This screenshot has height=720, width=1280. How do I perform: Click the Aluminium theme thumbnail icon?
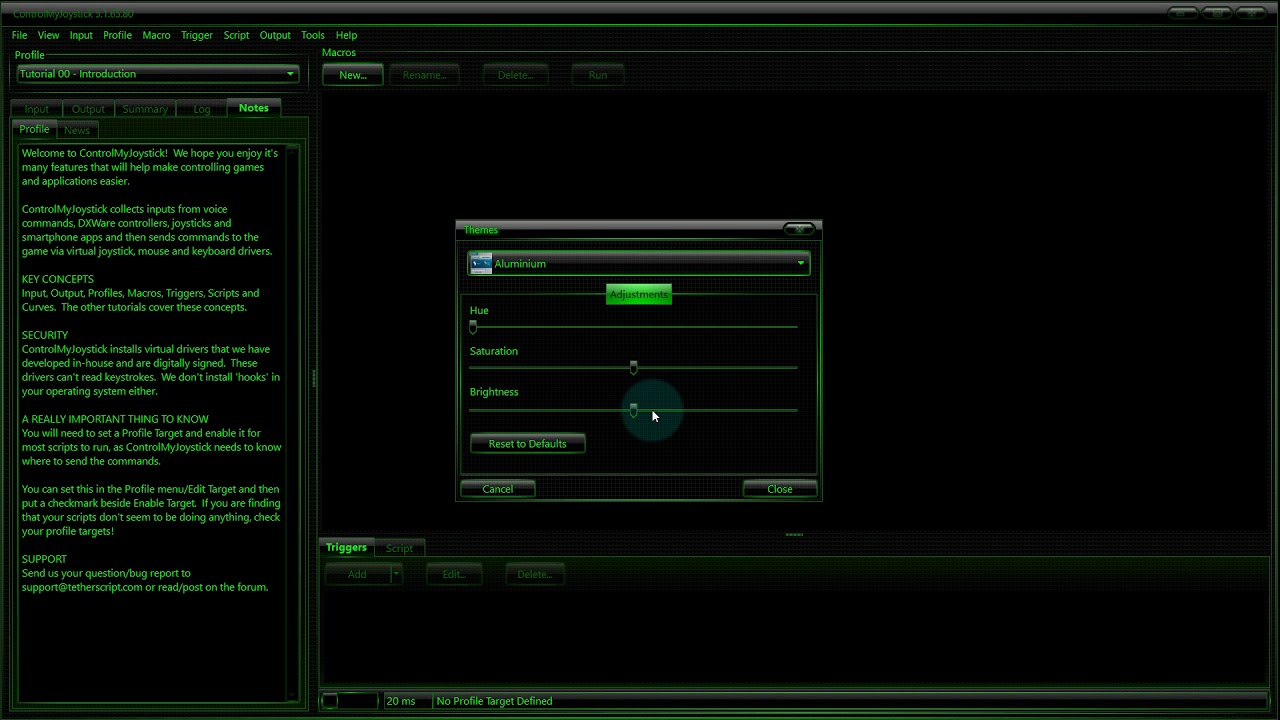[481, 264]
